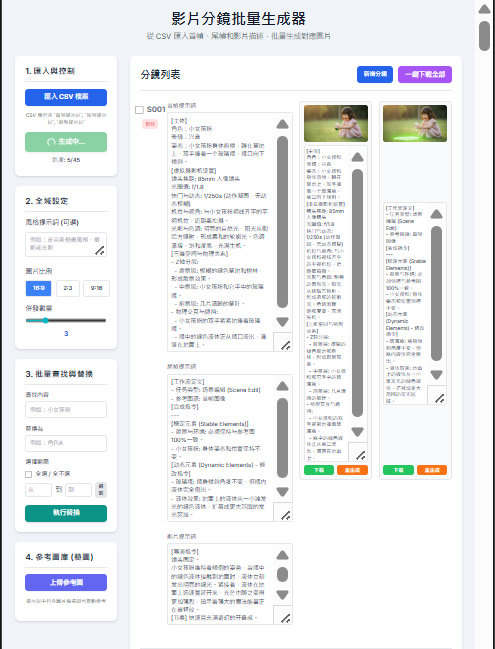Viewport: 495px width, 649px height.
Task: Click the teal 執行替換 button
Action: 66,513
